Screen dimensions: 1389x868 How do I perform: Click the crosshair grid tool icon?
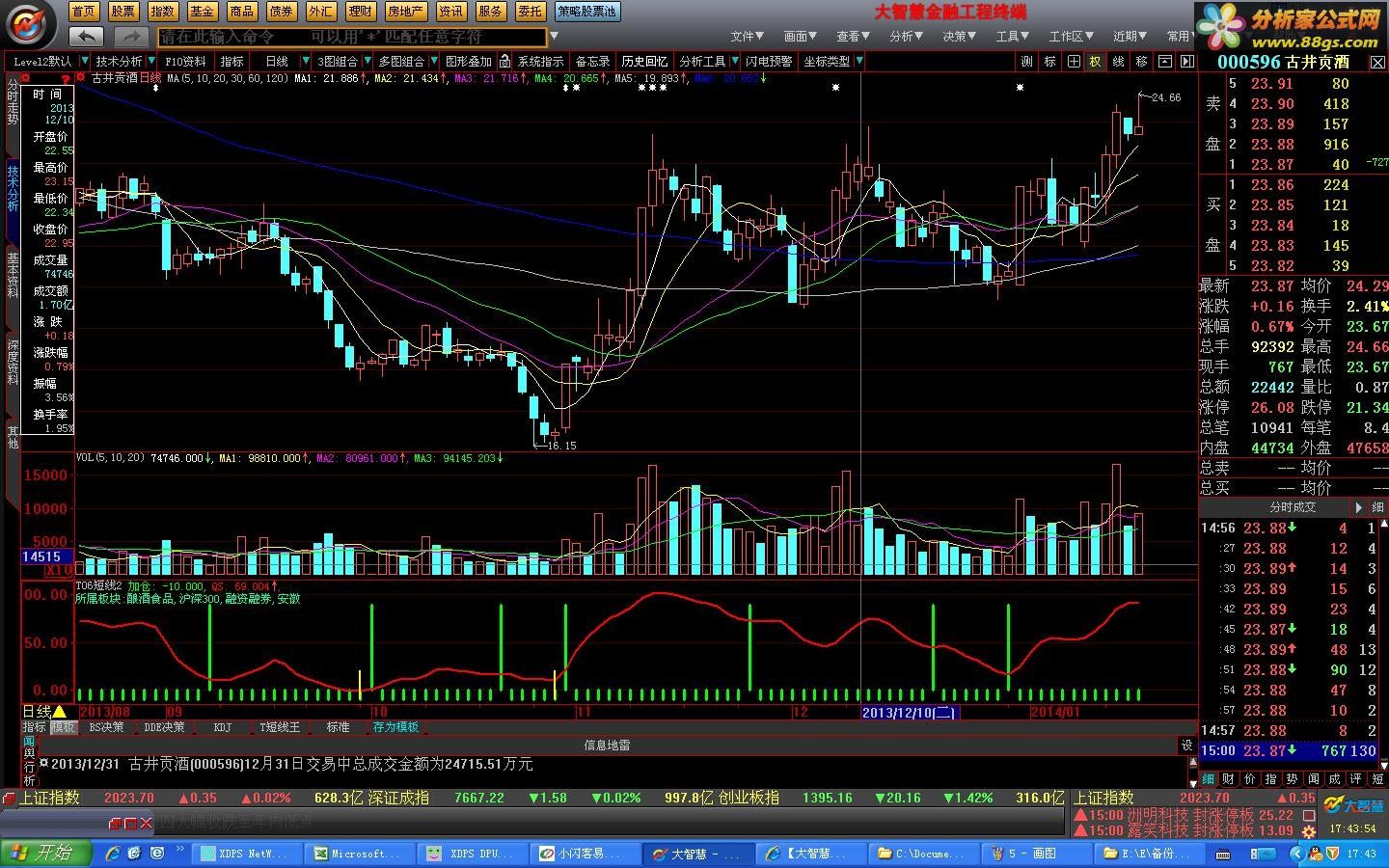pyautogui.click(x=1073, y=61)
